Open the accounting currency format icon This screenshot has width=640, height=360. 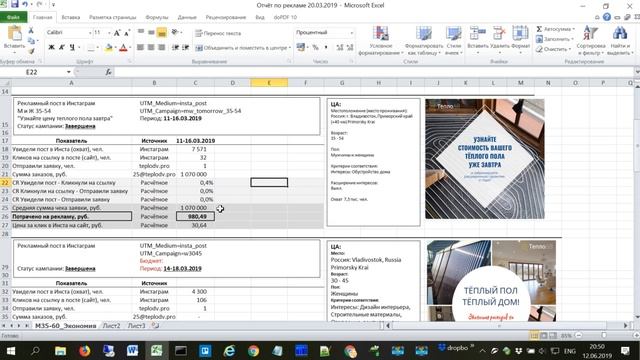[x=301, y=47]
